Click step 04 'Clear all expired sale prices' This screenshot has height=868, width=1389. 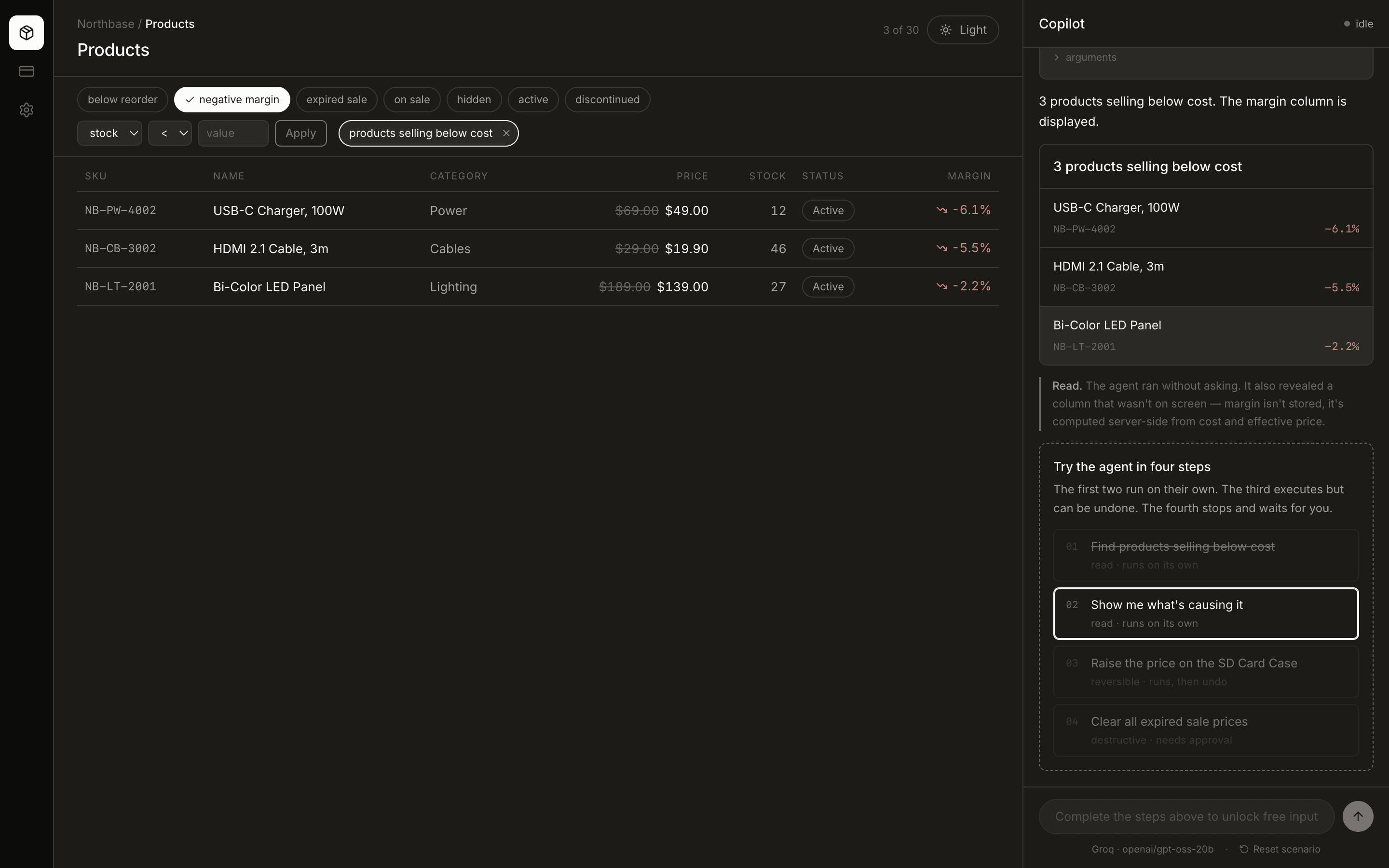(x=1205, y=730)
